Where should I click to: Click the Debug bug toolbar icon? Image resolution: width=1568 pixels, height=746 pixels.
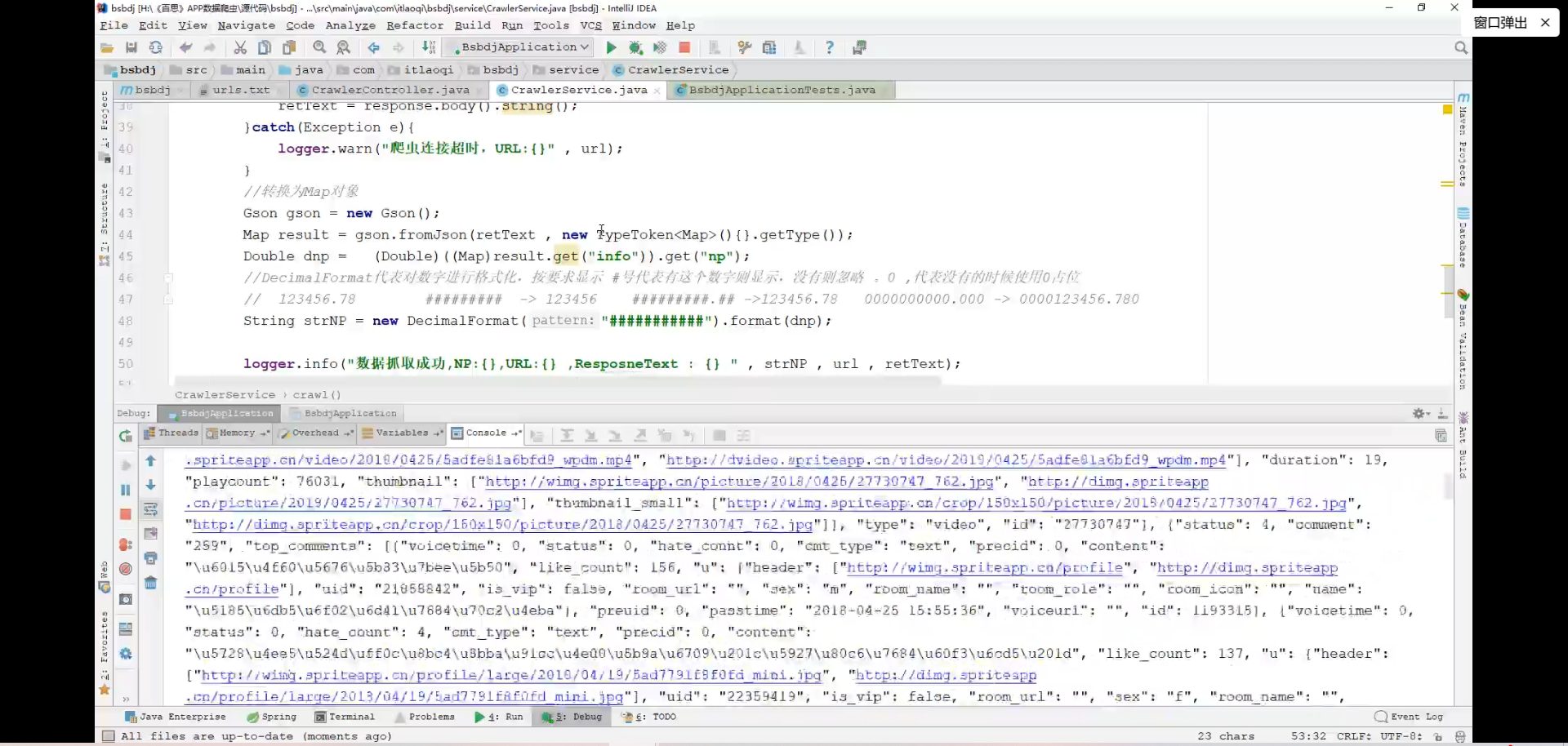pos(635,47)
